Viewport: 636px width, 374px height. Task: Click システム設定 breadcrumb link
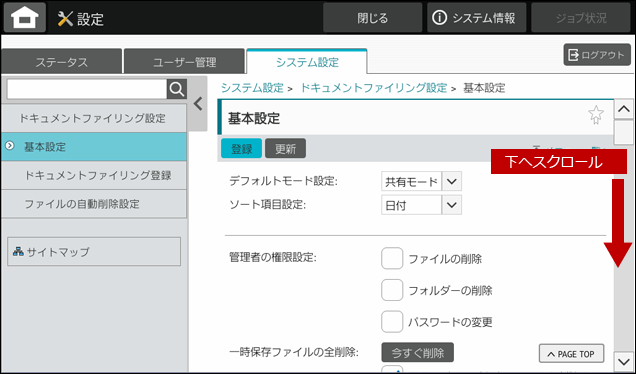[252, 88]
